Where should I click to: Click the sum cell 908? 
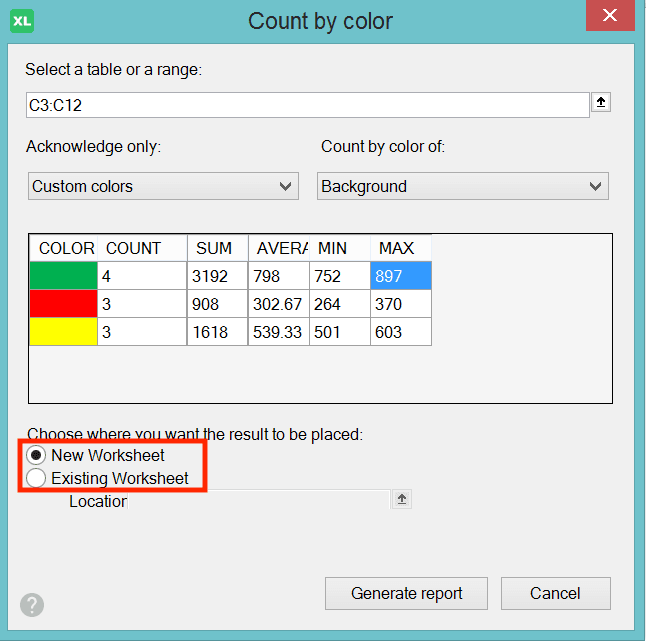218,304
